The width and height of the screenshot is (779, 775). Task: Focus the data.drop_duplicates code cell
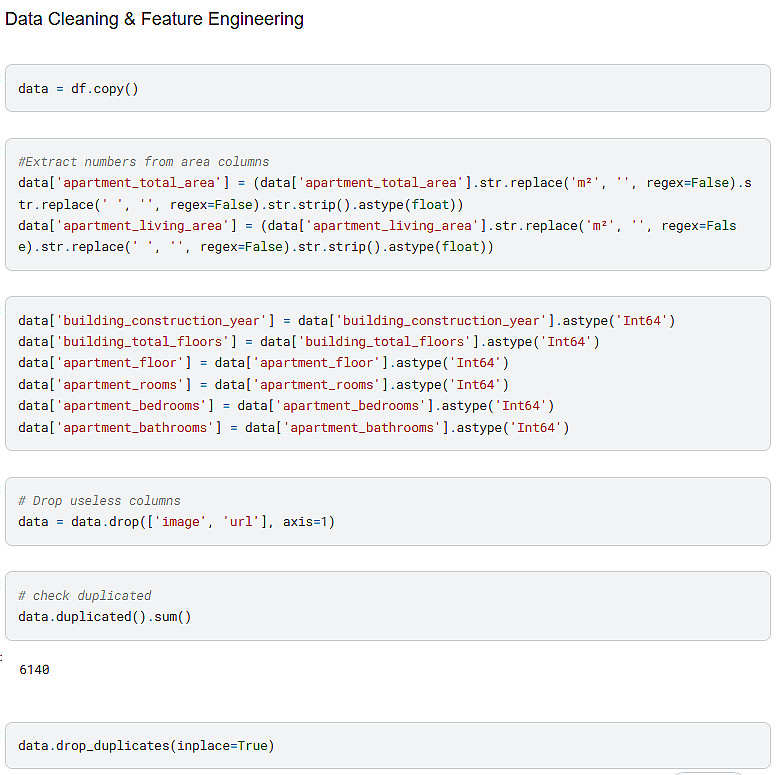146,745
